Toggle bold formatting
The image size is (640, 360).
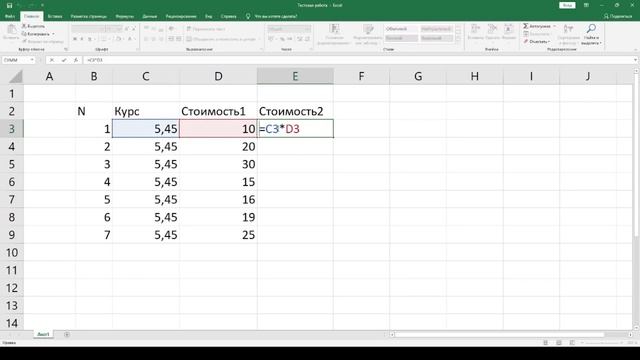(75, 39)
